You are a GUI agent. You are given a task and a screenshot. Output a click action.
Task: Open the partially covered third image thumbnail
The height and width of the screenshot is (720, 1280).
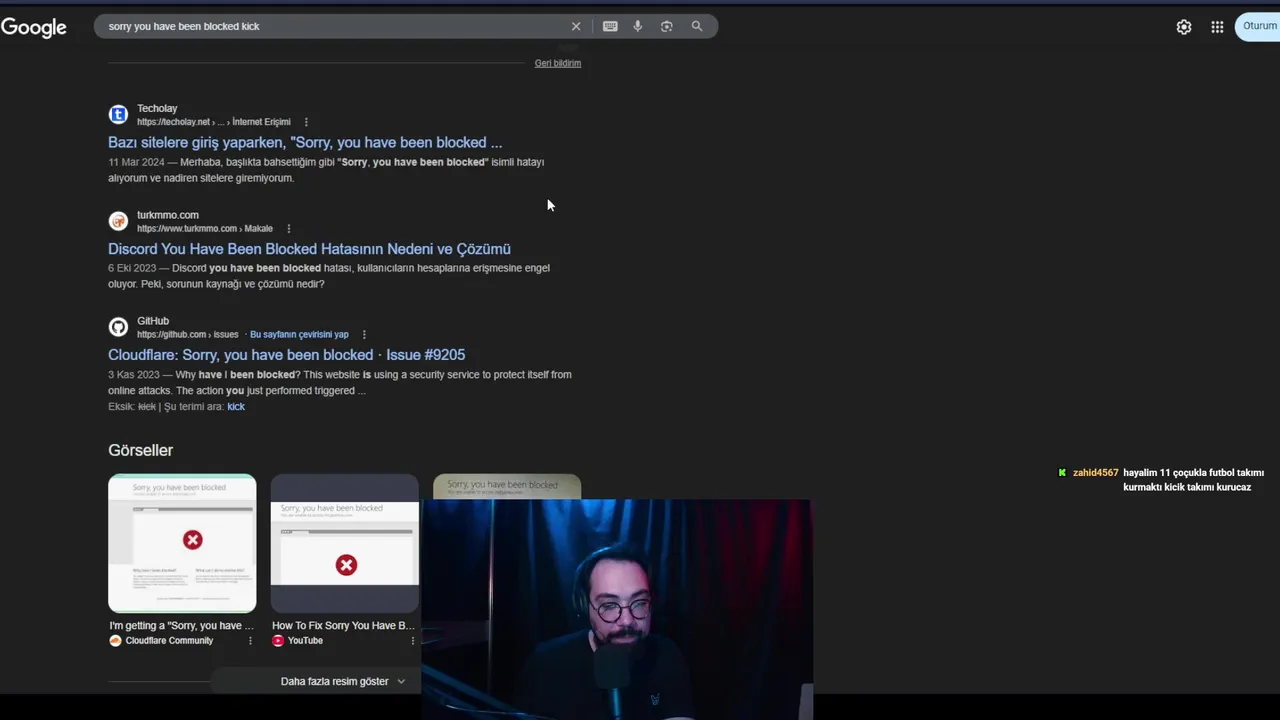[x=507, y=486]
